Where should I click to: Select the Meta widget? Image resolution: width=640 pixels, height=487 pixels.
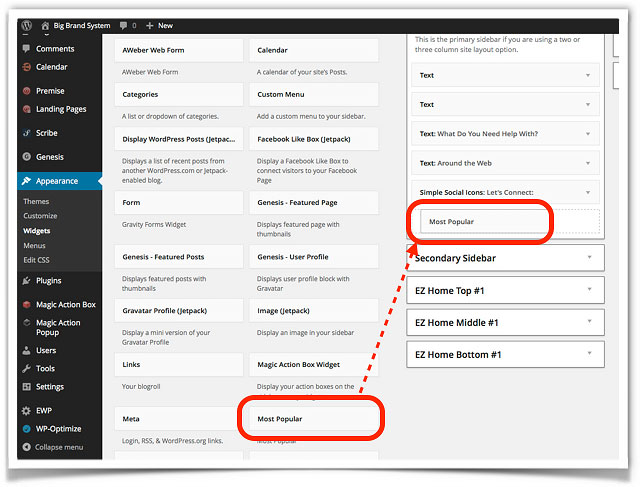coord(179,419)
